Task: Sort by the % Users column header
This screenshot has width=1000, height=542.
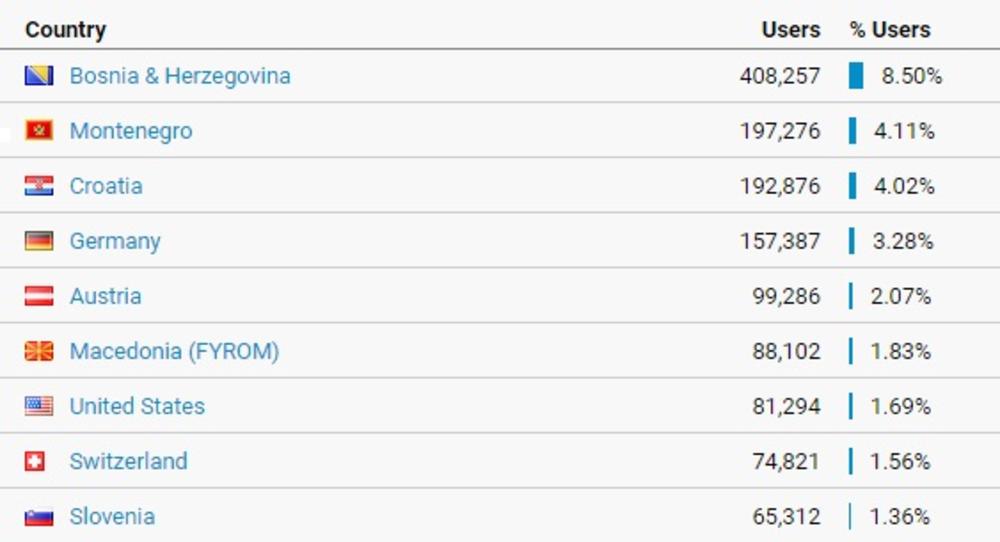Action: click(890, 30)
